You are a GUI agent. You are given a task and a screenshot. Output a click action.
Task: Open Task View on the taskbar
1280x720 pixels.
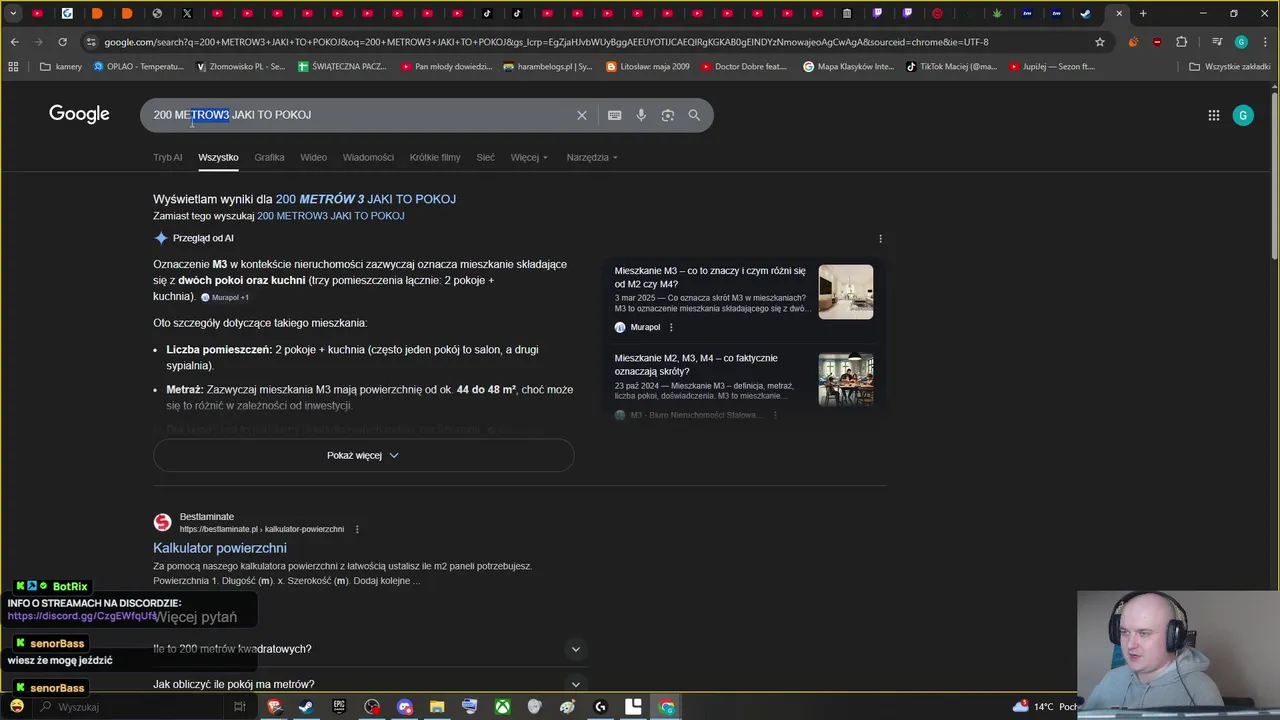pyautogui.click(x=239, y=707)
